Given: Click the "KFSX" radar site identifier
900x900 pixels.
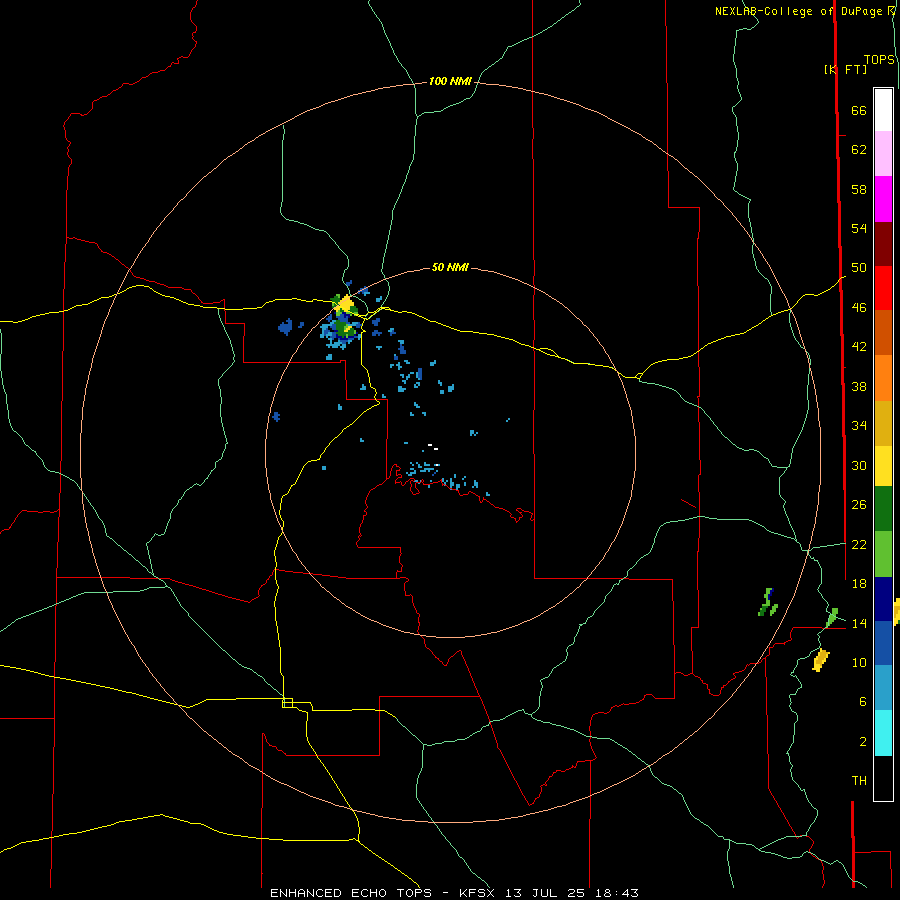Looking at the screenshot, I should point(476,893).
